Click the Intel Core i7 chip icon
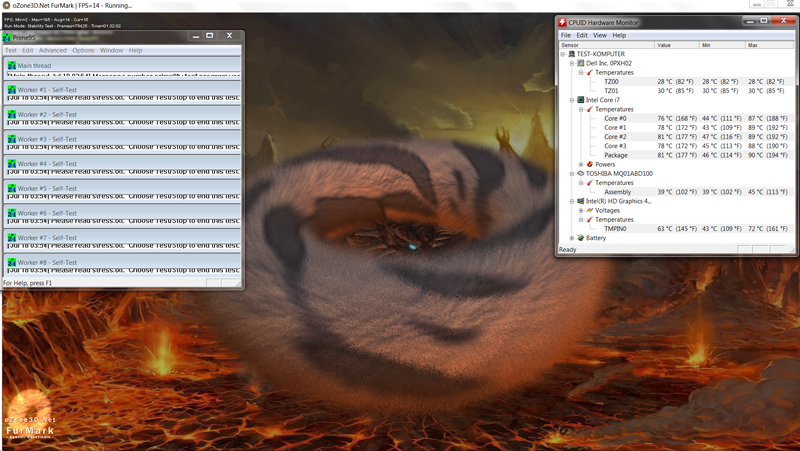The image size is (800, 451). point(581,99)
